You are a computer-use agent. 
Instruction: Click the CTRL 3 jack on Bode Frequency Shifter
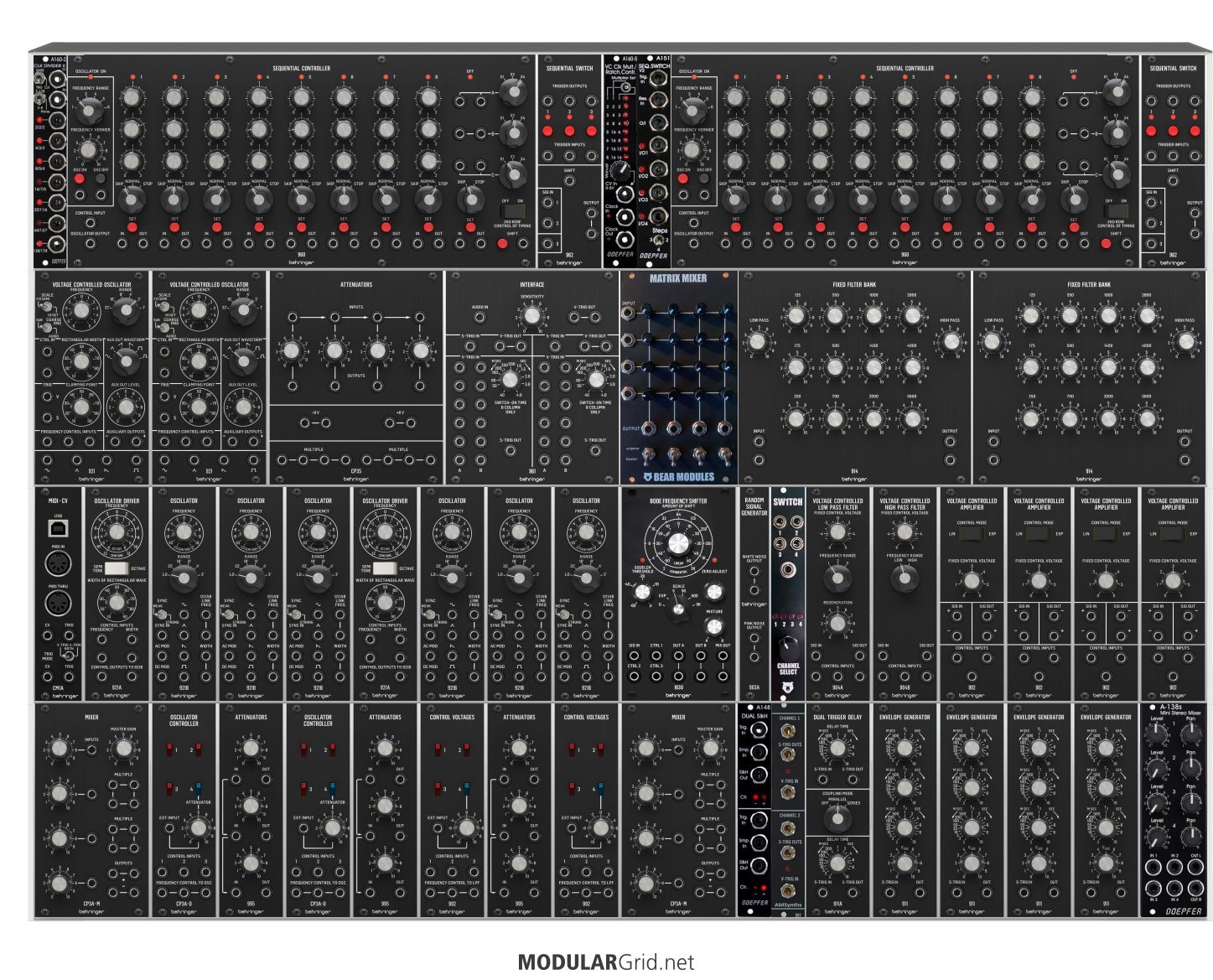[x=656, y=675]
